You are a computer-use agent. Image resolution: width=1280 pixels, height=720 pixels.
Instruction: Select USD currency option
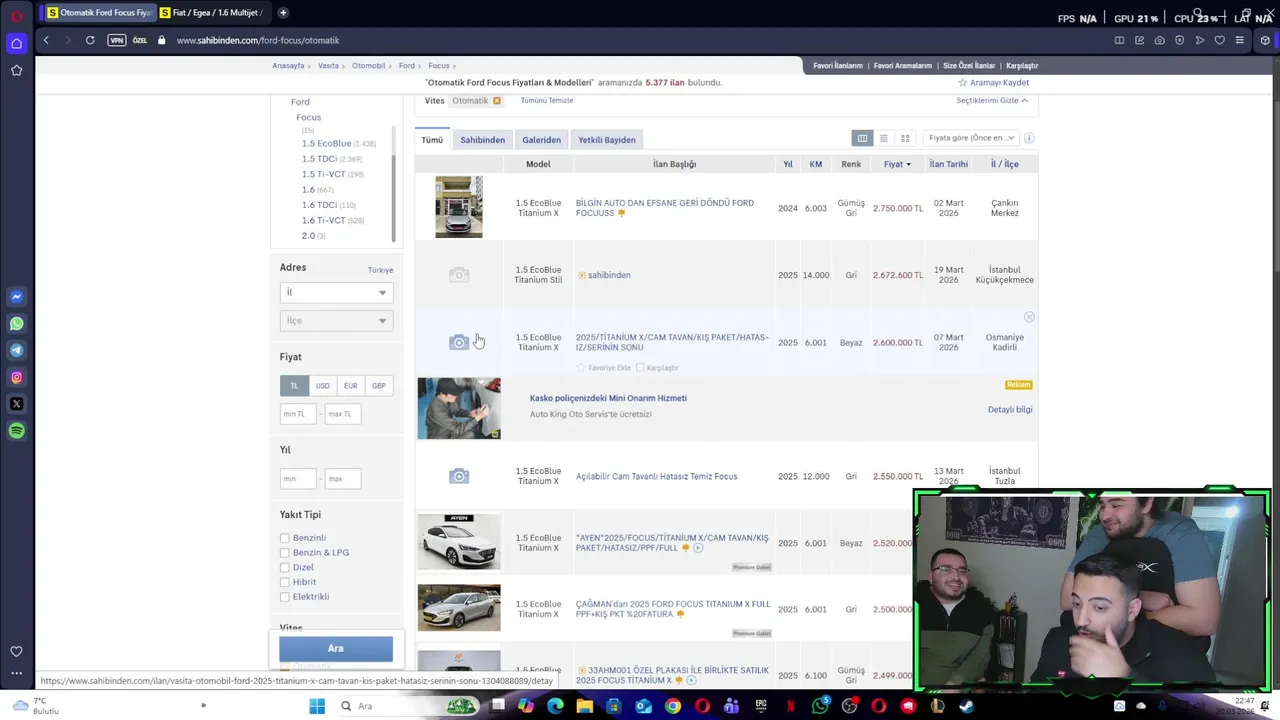pyautogui.click(x=322, y=386)
